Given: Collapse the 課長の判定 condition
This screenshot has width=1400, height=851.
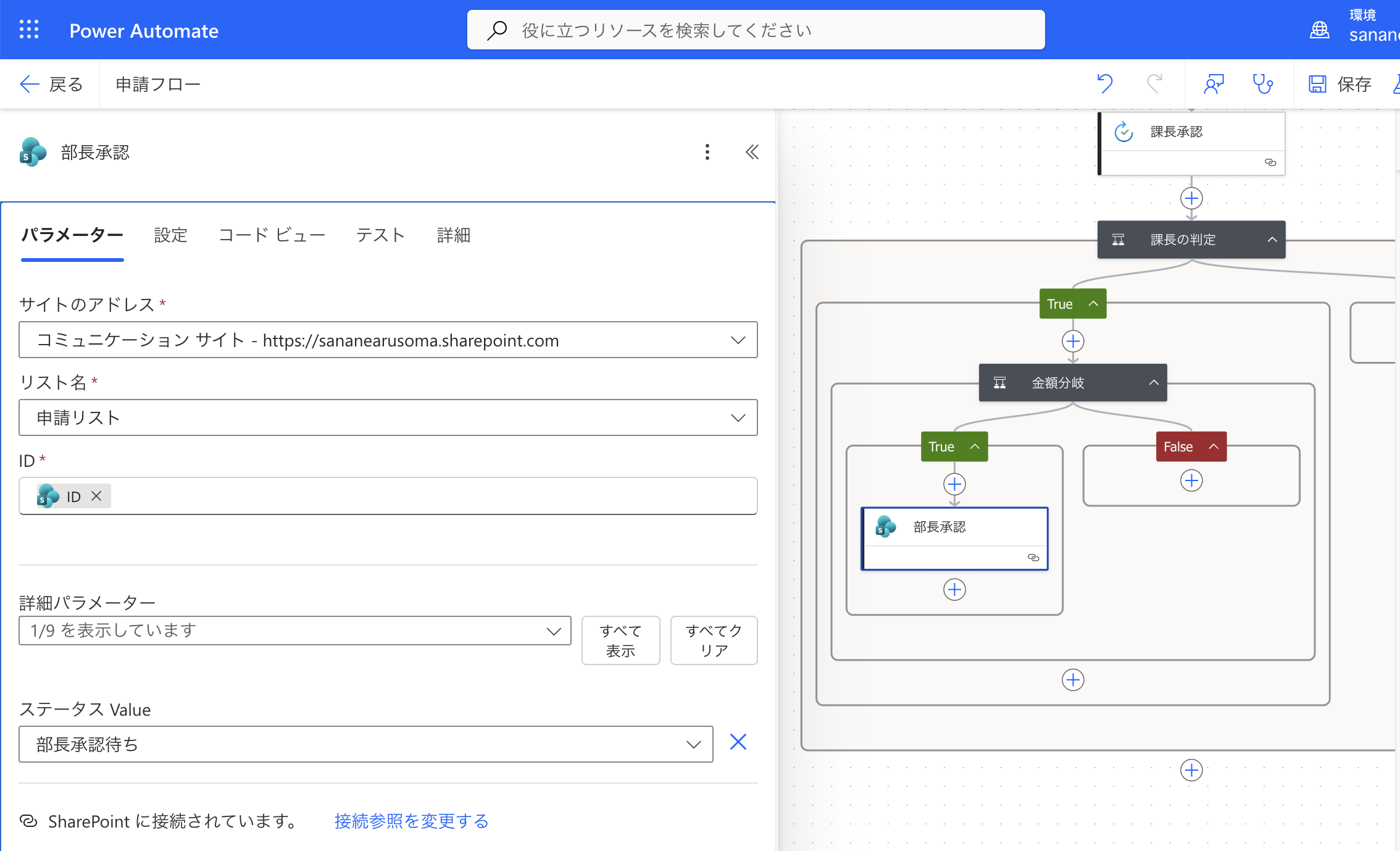Looking at the screenshot, I should pyautogui.click(x=1272, y=240).
